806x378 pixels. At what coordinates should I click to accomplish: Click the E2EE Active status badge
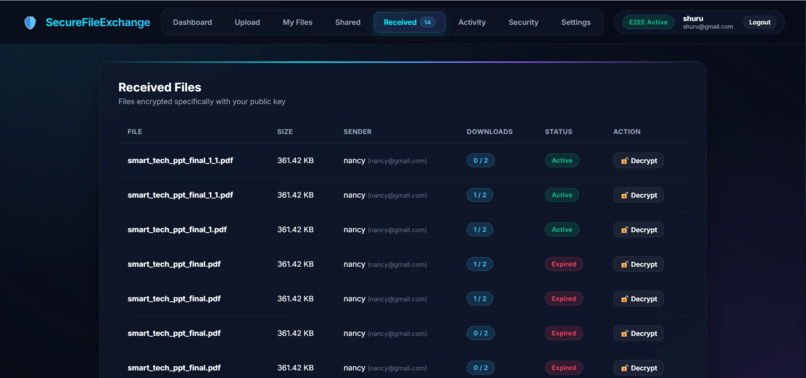click(x=648, y=23)
